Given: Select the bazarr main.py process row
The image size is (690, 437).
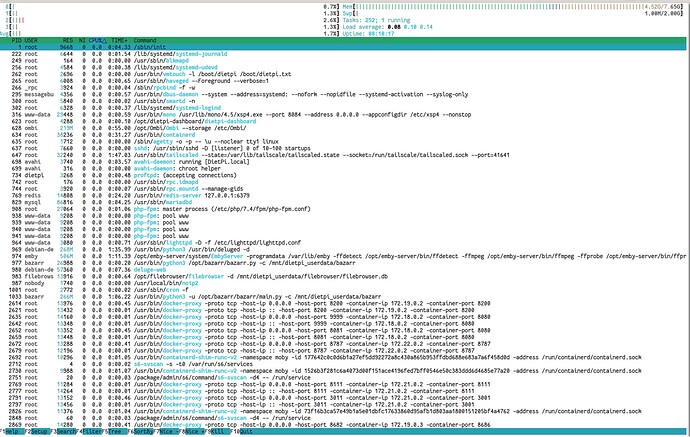Looking at the screenshot, I should [x=345, y=297].
